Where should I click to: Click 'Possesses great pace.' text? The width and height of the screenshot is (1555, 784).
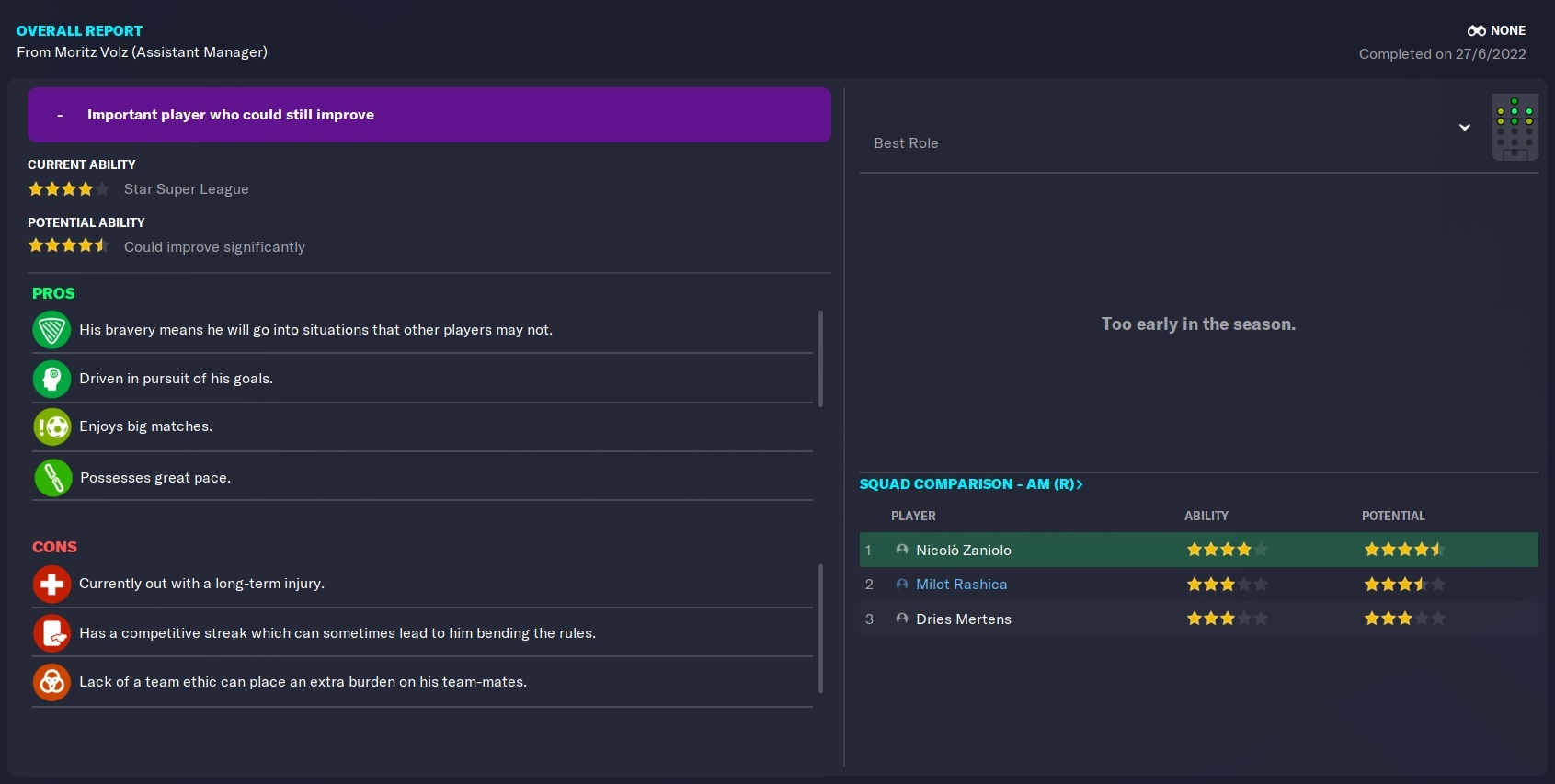(x=155, y=478)
